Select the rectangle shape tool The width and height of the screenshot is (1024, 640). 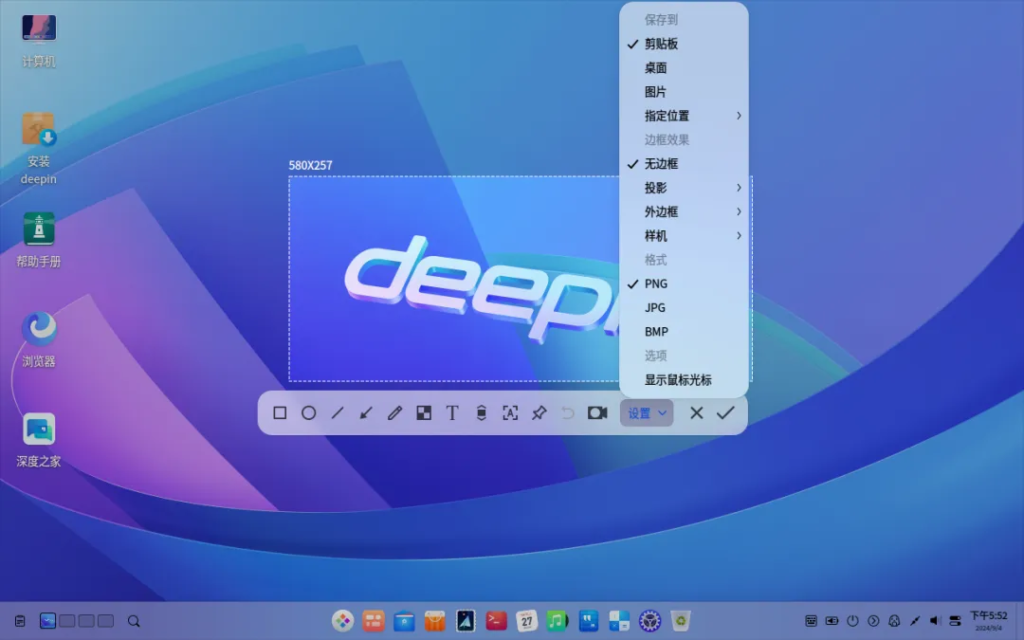pyautogui.click(x=281, y=413)
